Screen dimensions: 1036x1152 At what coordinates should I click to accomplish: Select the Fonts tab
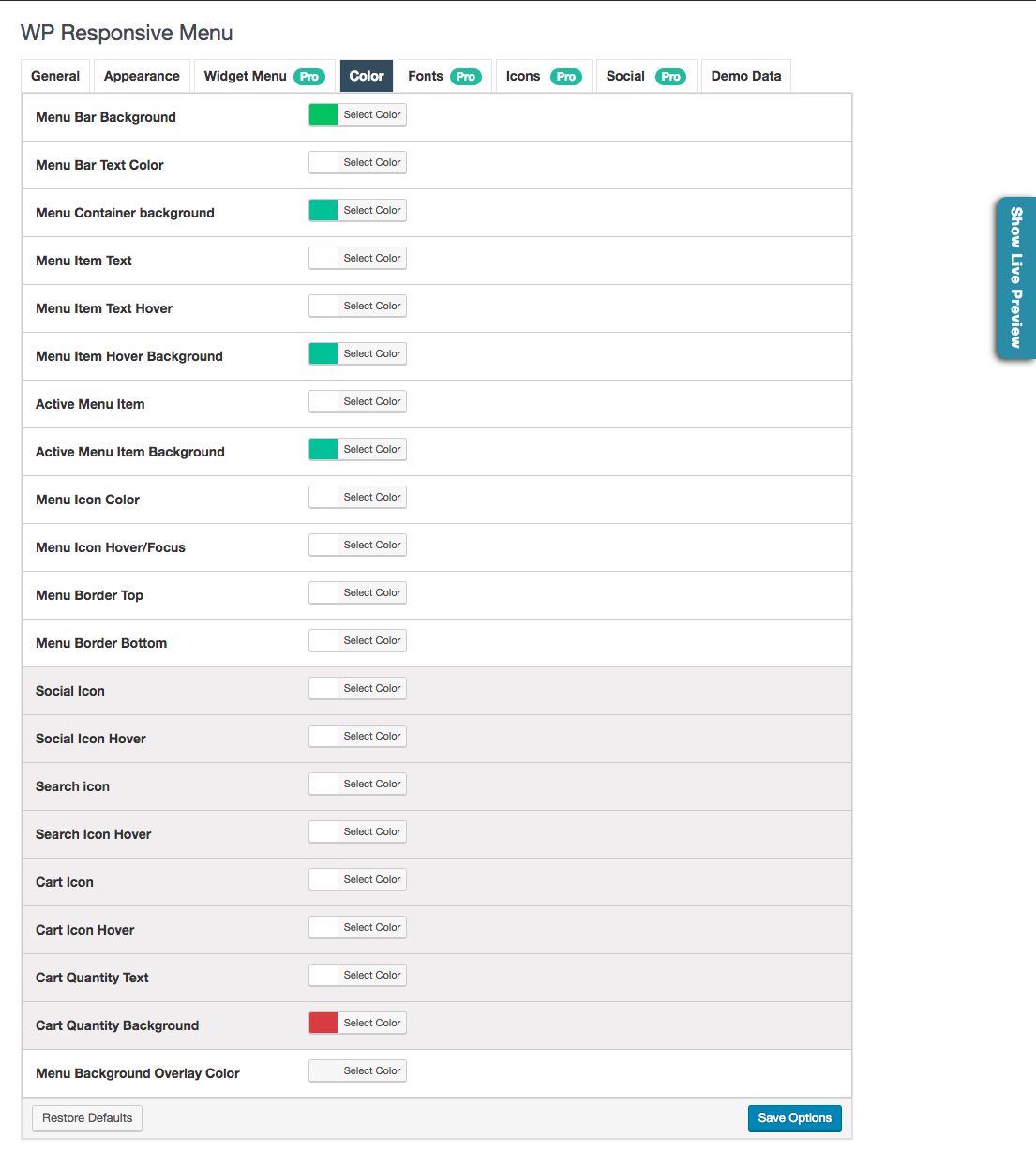[443, 76]
